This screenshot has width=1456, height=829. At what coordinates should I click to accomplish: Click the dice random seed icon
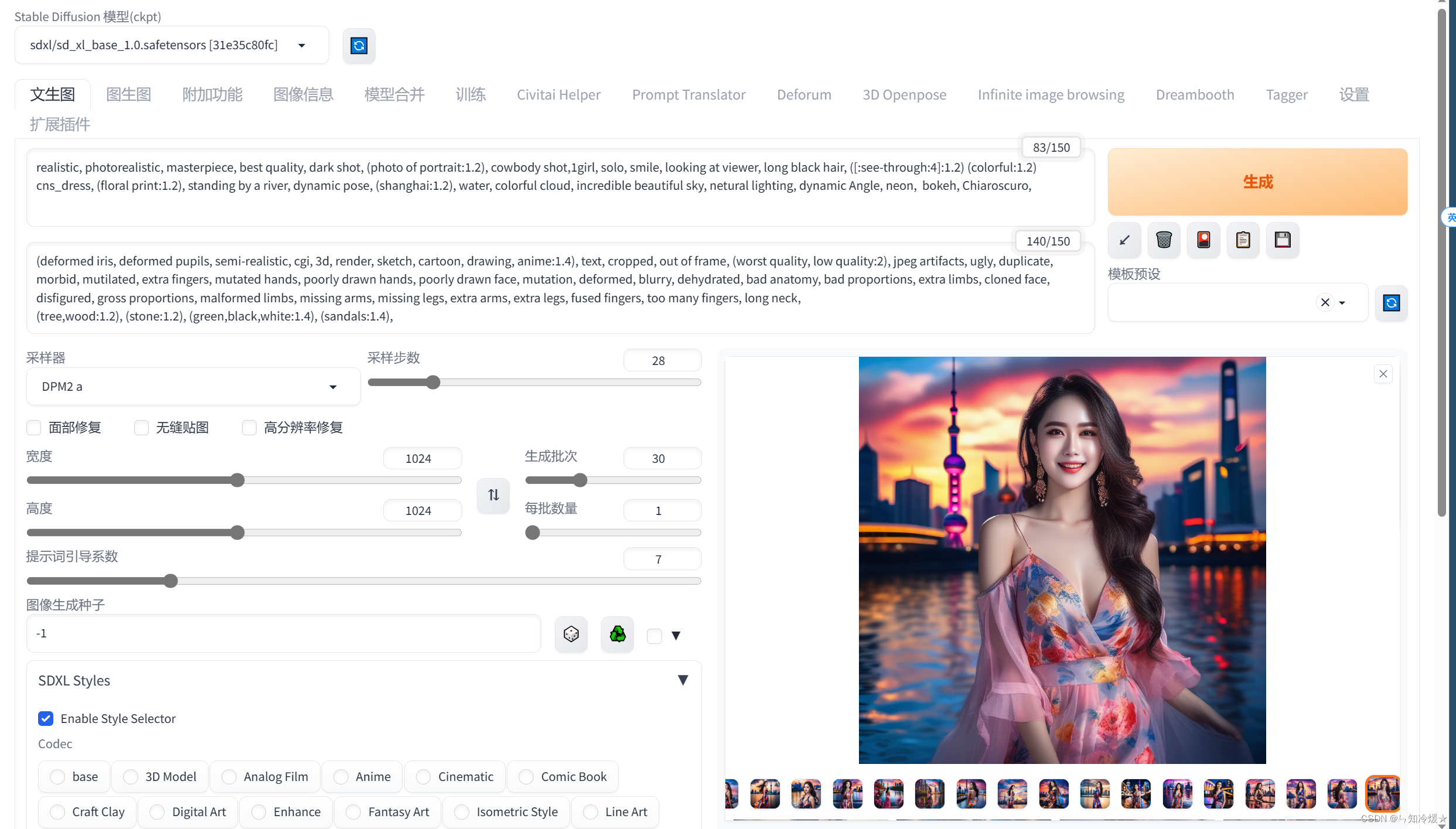[571, 634]
